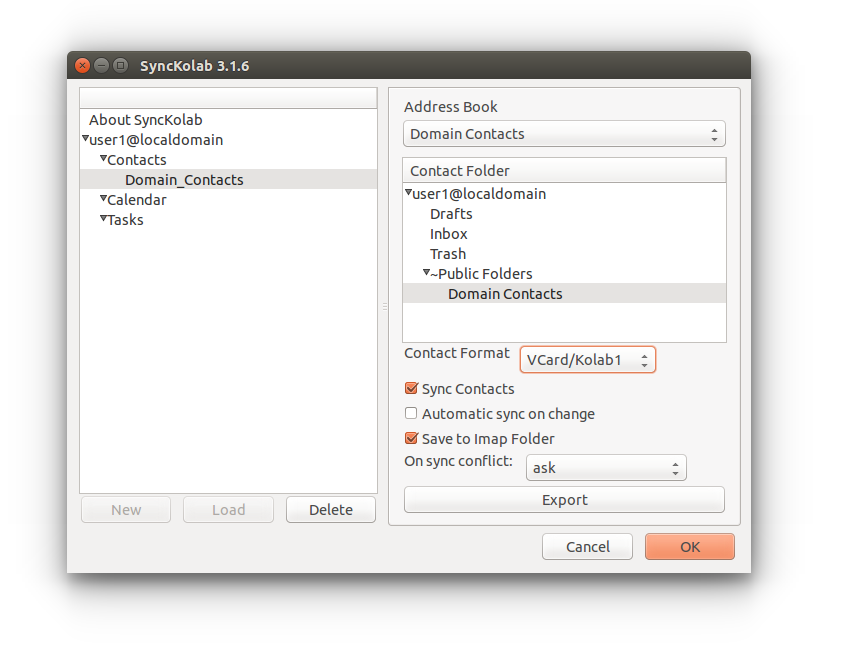Viewport: 842px width, 660px height.
Task: Pick the Trash folder
Action: [x=448, y=254]
